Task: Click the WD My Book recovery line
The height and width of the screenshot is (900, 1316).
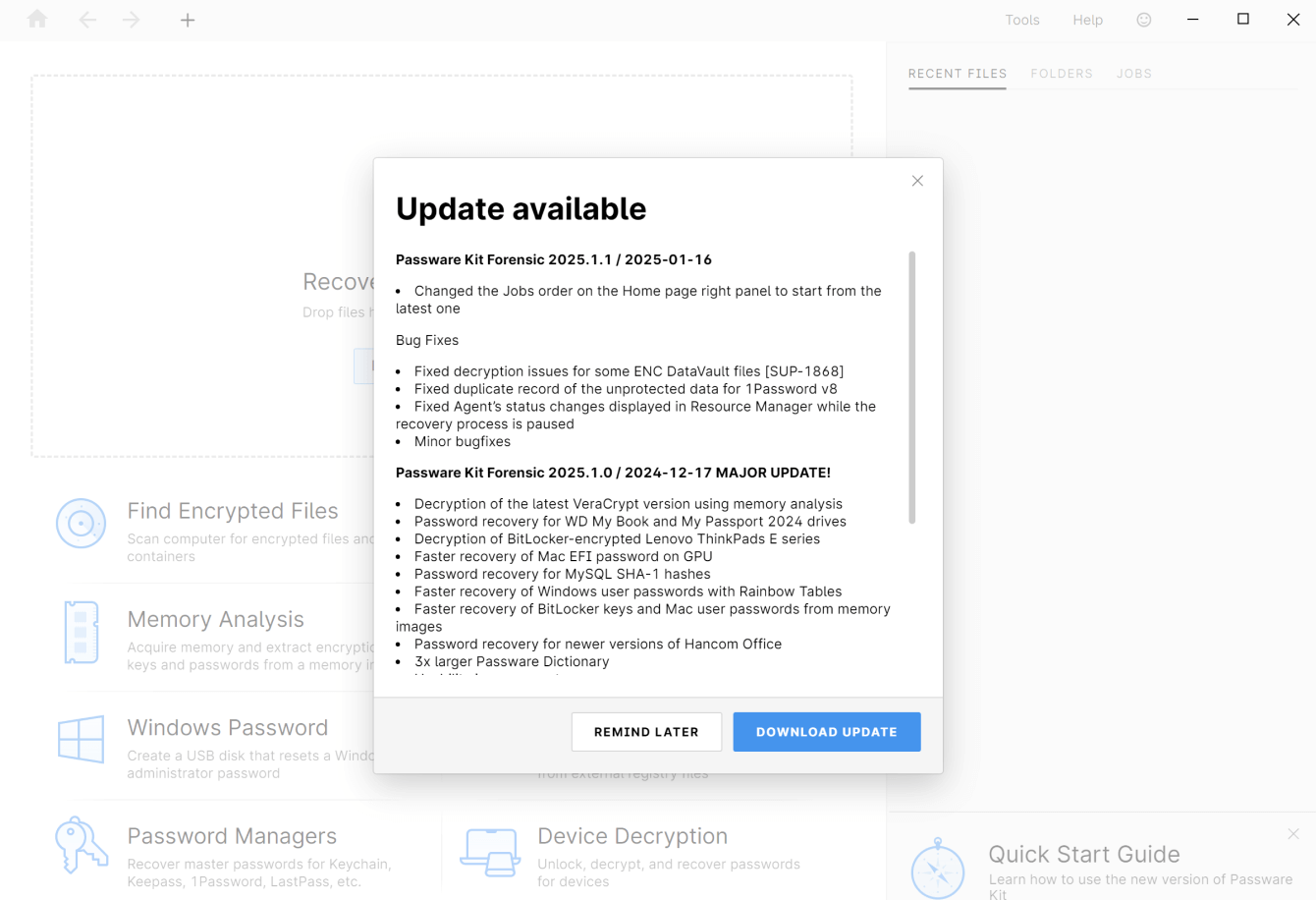Action: [x=631, y=521]
